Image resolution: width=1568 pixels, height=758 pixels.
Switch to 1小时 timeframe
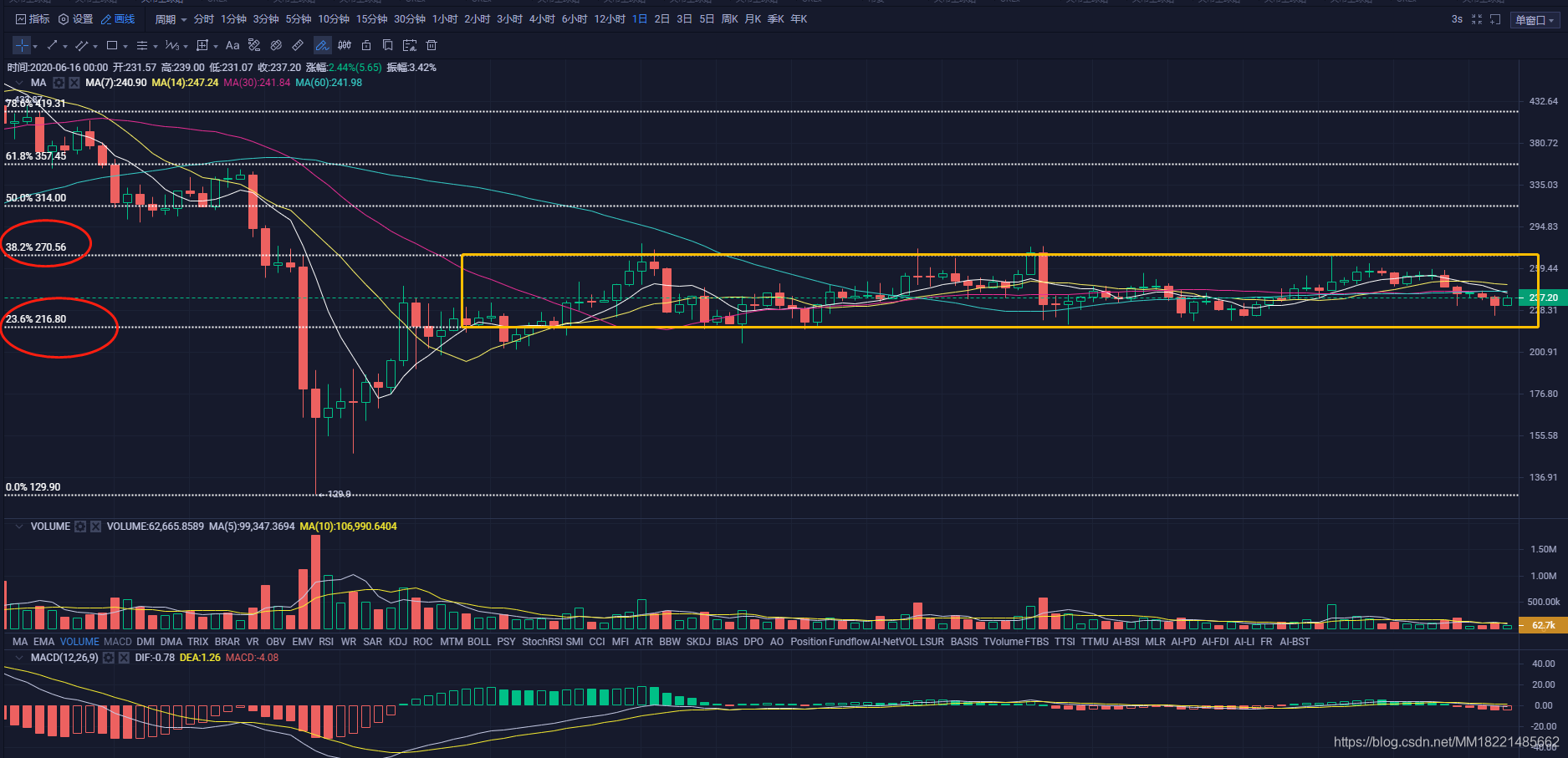(x=445, y=18)
